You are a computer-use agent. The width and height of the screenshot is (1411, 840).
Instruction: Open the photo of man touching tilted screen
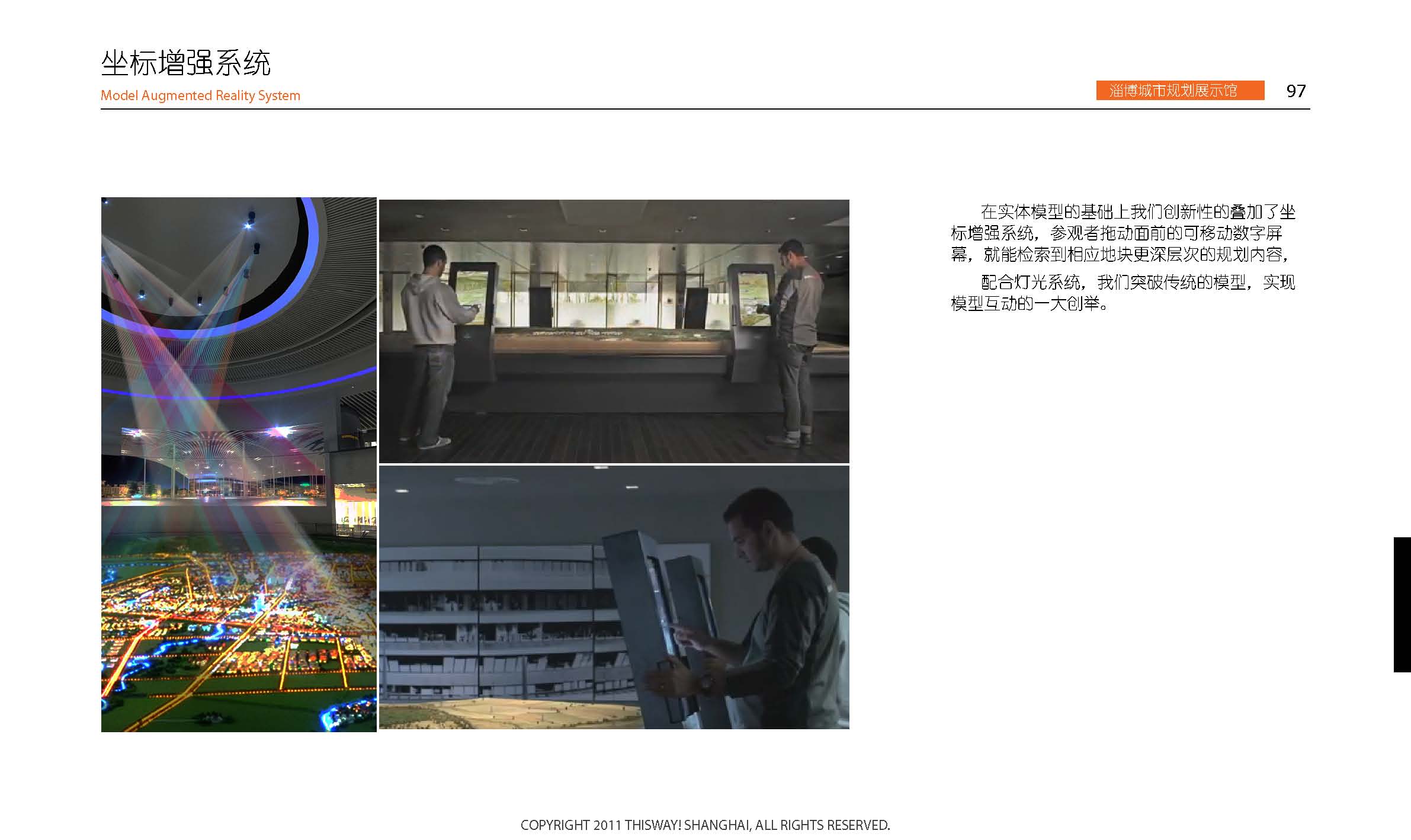pos(614,597)
